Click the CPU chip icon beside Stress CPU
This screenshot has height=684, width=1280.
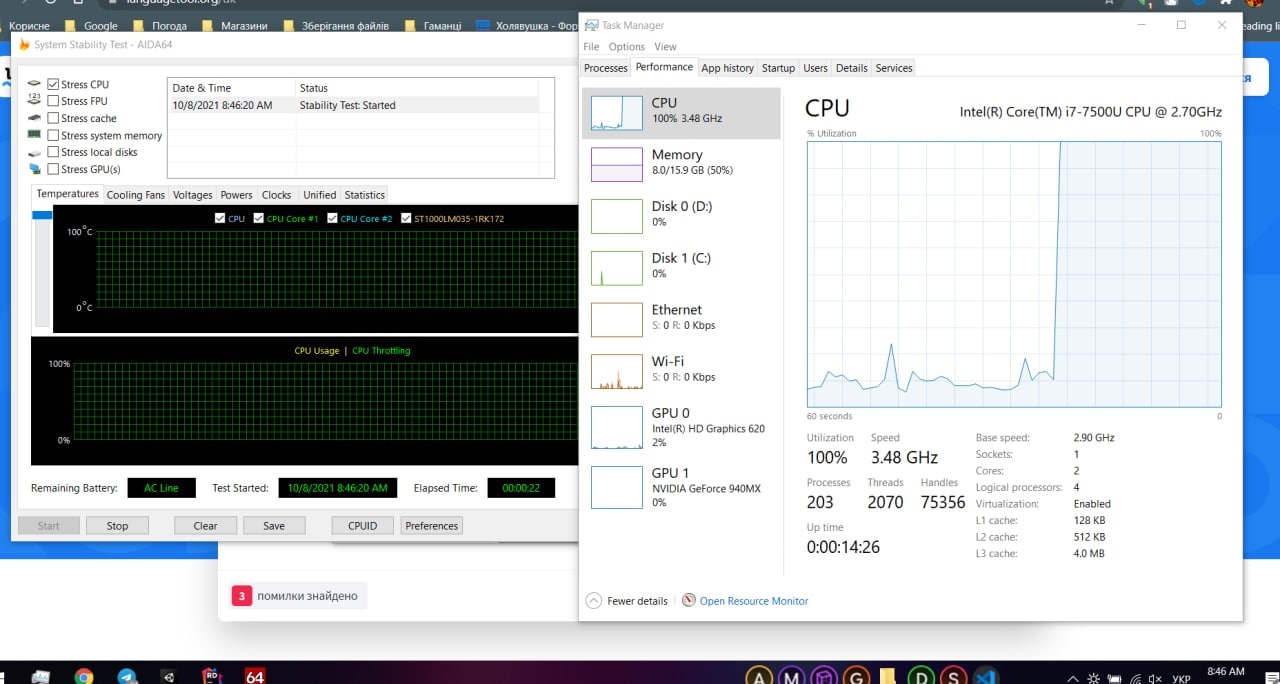point(35,84)
